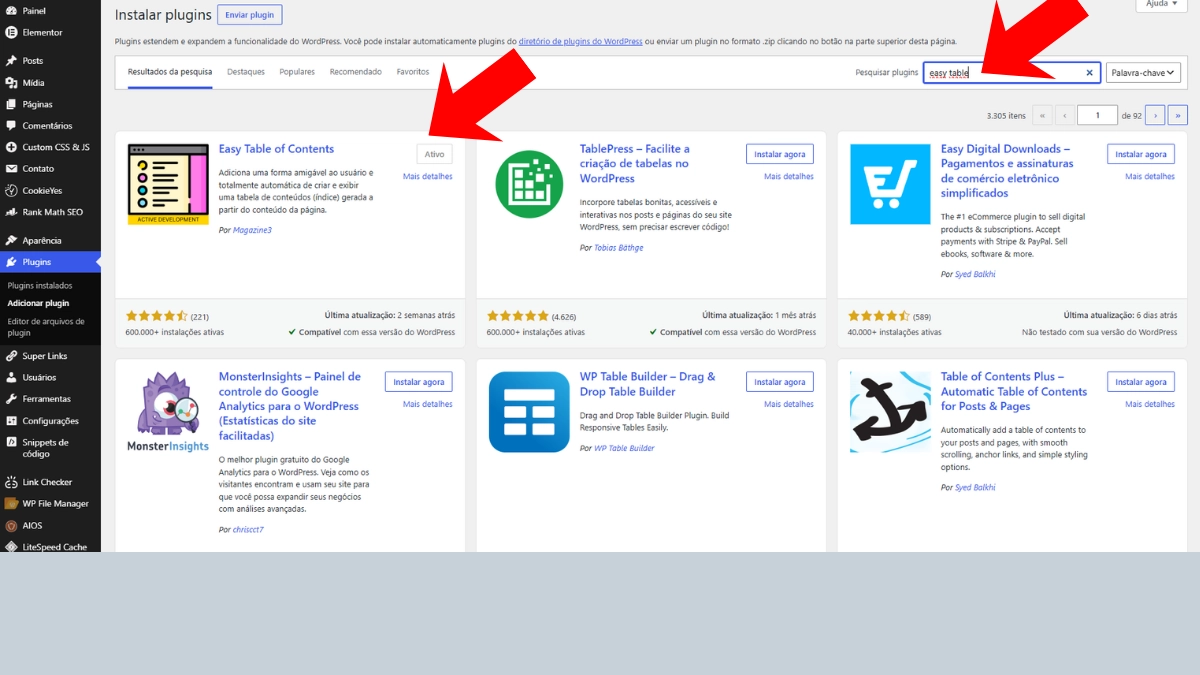Clear the plugin search field X
This screenshot has width=1200, height=675.
[1089, 73]
